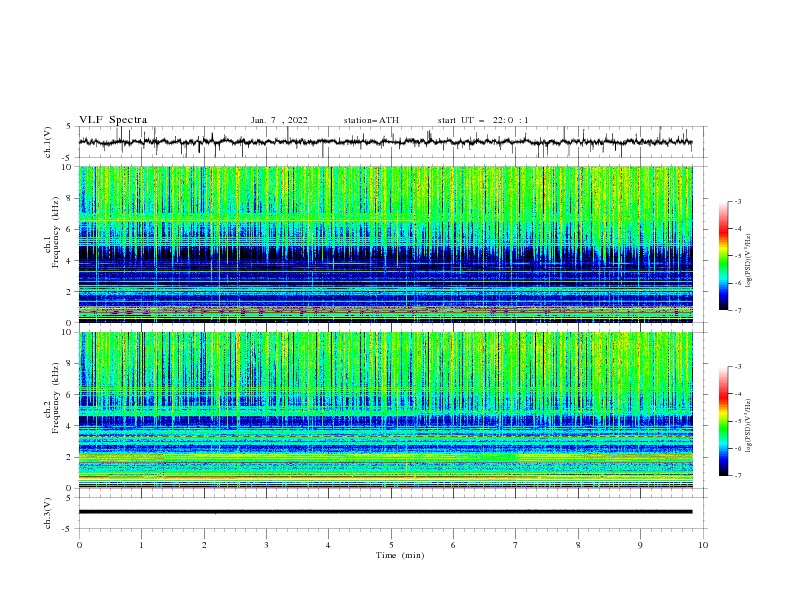
Task: Click the ch.1 color scale bar
Action: (723, 256)
